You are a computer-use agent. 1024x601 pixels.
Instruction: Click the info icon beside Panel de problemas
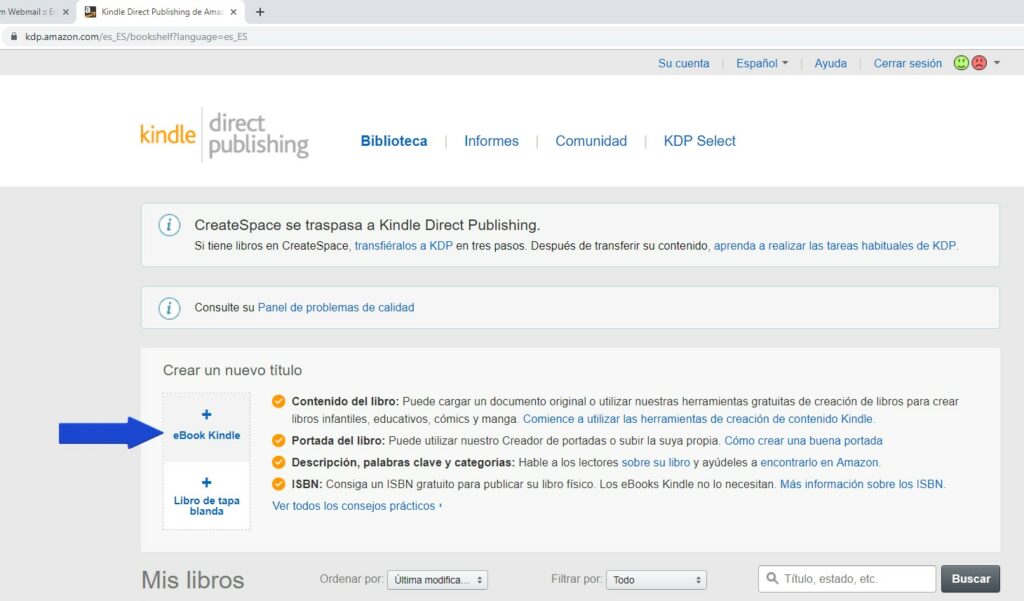(x=169, y=308)
